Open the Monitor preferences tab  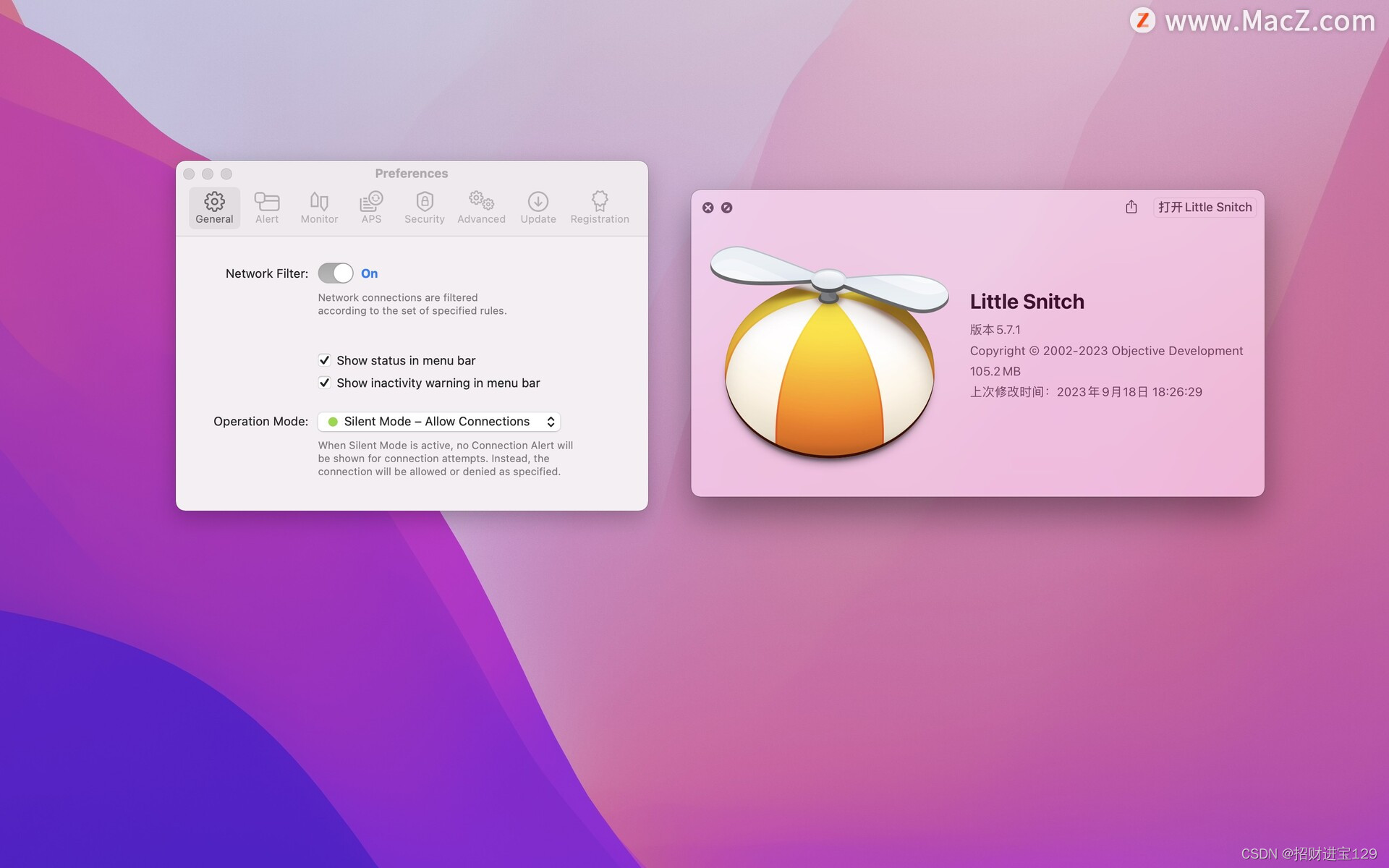319,208
